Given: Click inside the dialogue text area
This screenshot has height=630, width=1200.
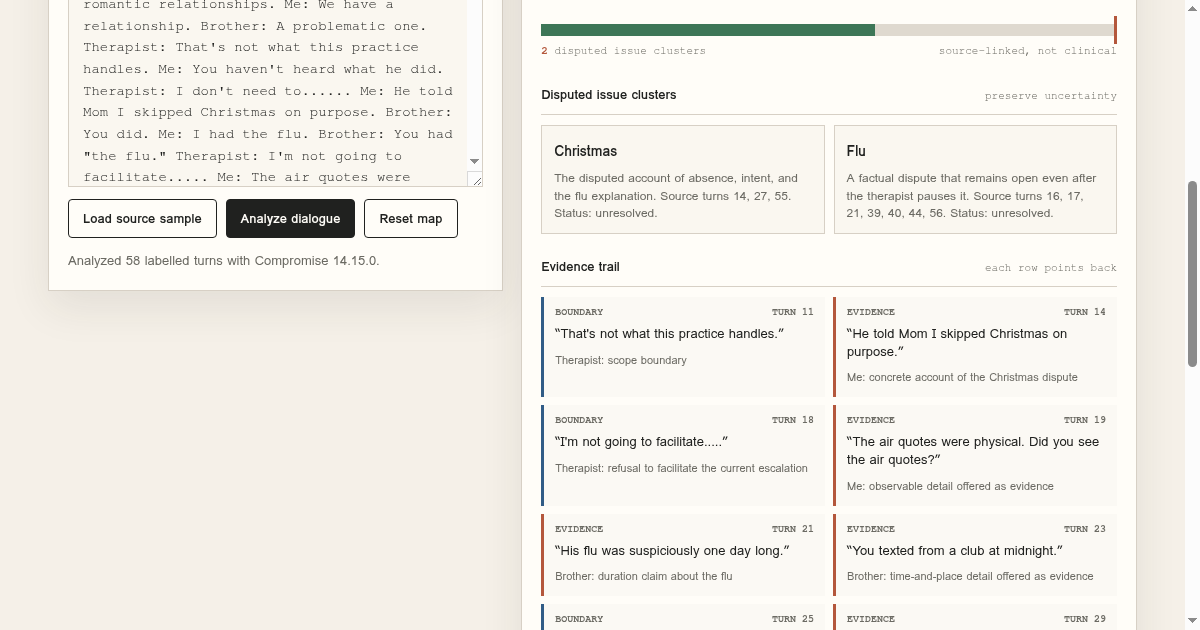Looking at the screenshot, I should point(268,92).
